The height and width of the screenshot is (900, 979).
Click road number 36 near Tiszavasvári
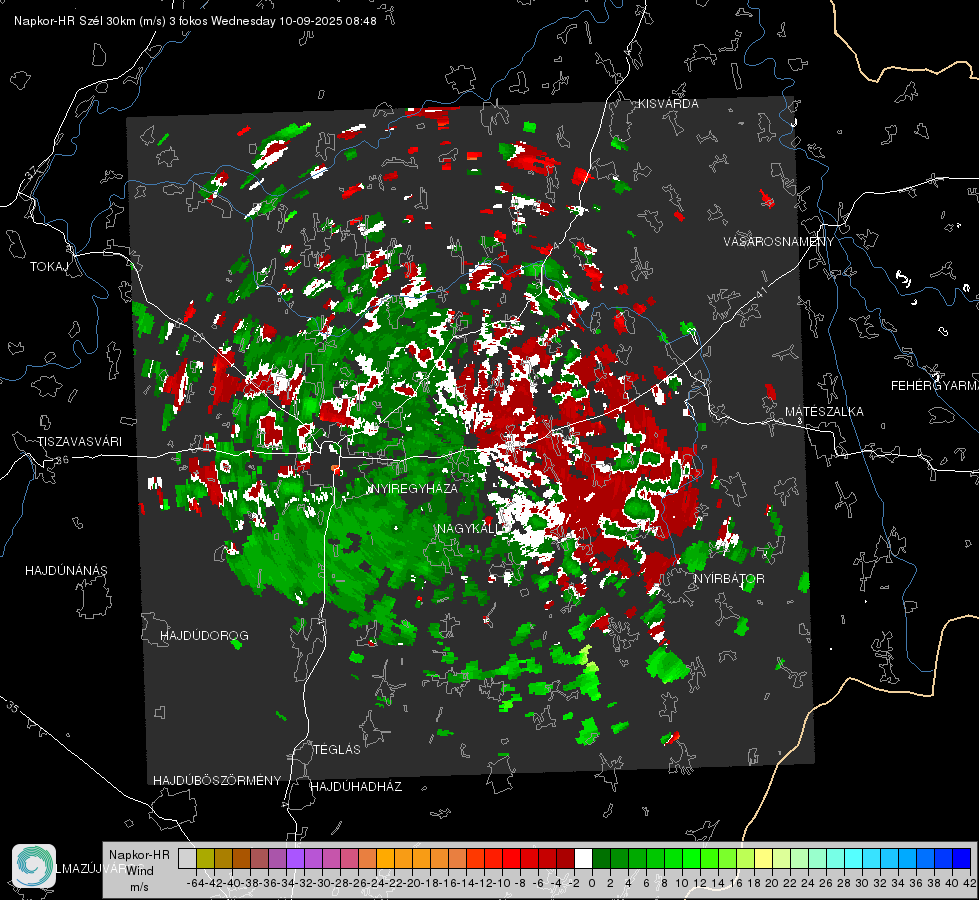[x=62, y=460]
